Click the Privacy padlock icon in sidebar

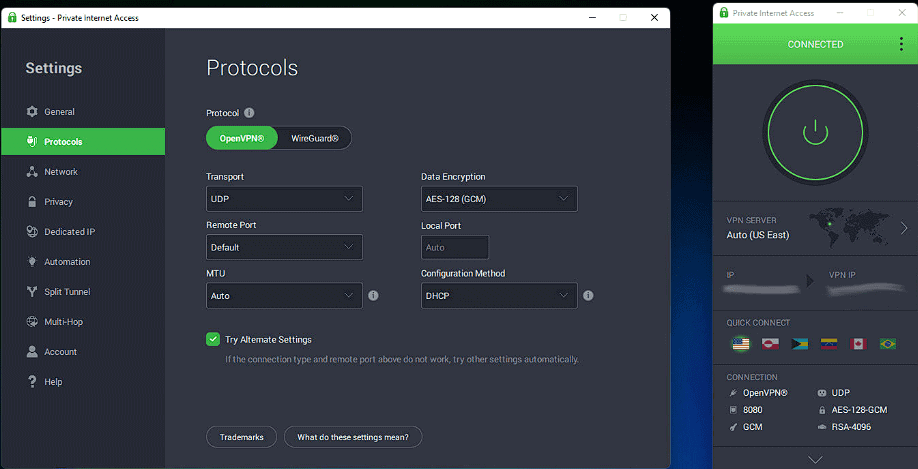(32, 202)
